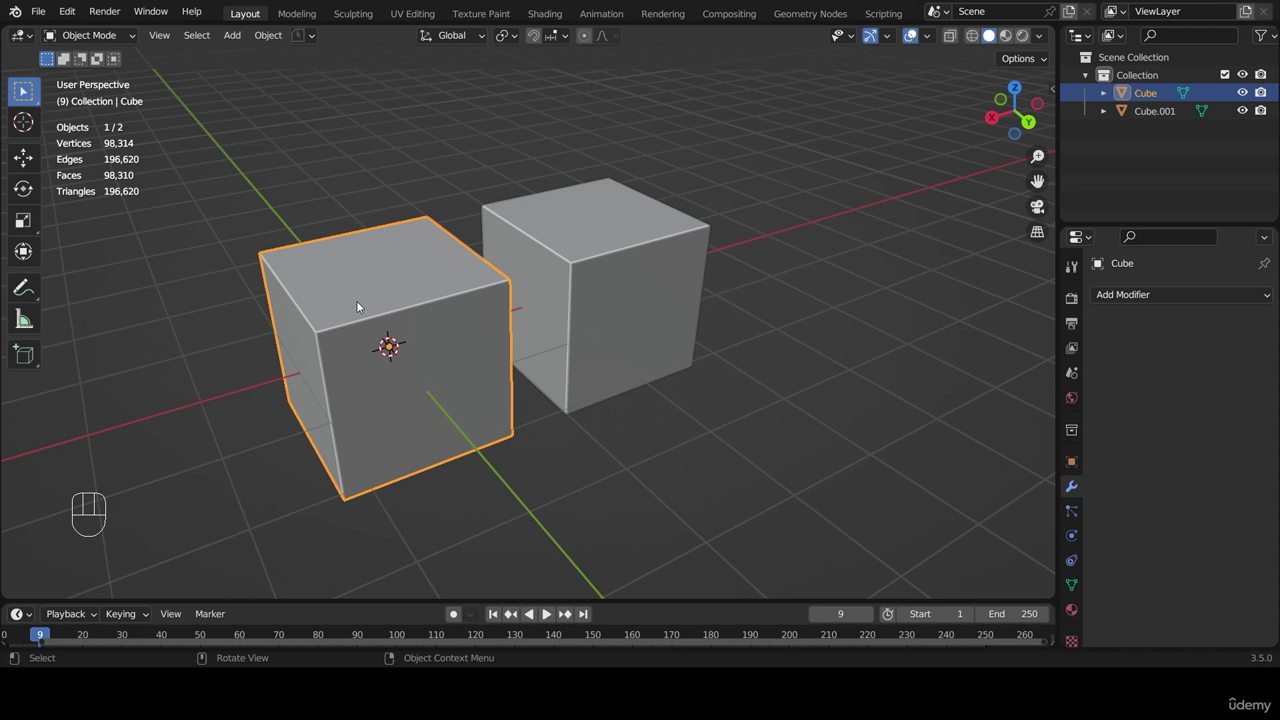Choose the Add Cube tool
The image size is (1280, 720).
[24, 355]
